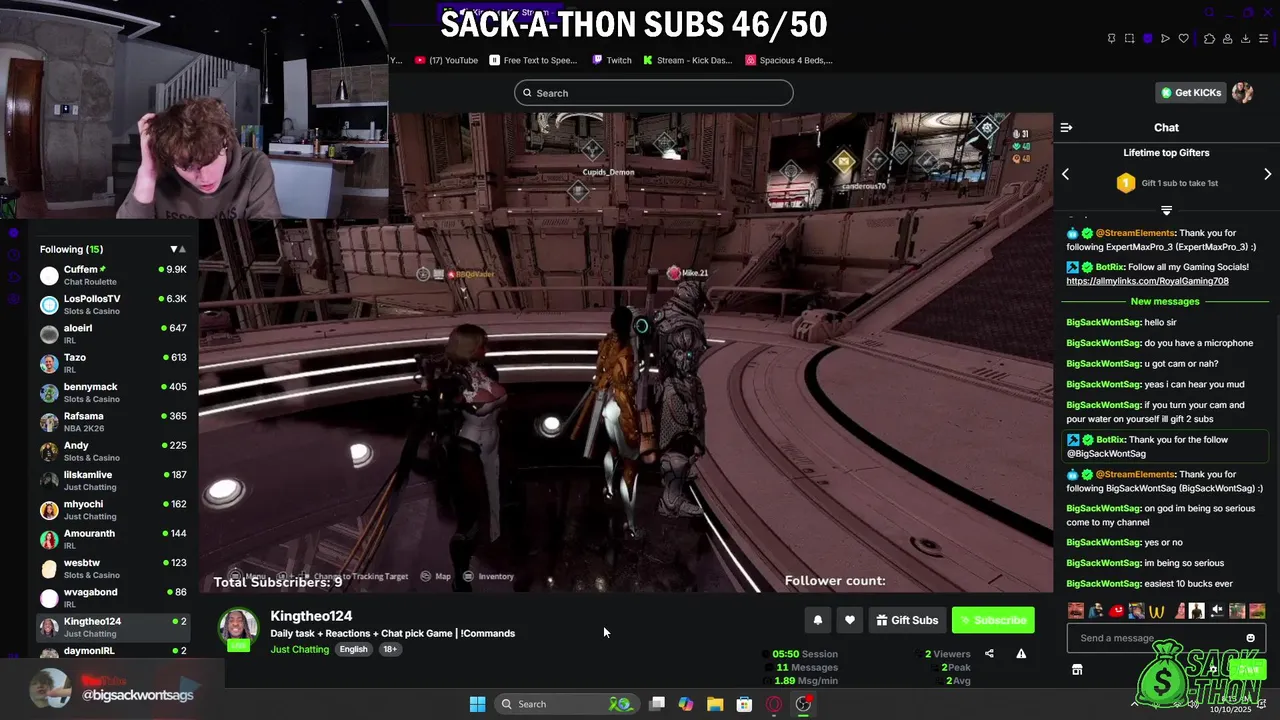Open the chat shop icon
The width and height of the screenshot is (1280, 720).
coord(1077,669)
